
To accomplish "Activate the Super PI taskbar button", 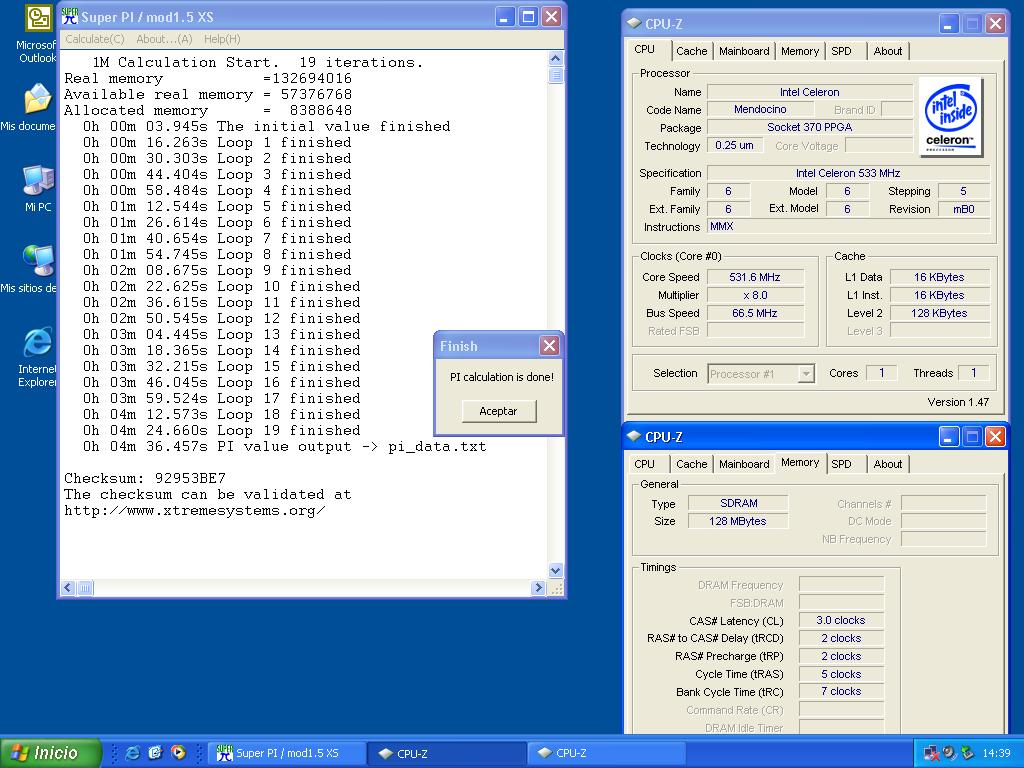I will pyautogui.click(x=286, y=753).
